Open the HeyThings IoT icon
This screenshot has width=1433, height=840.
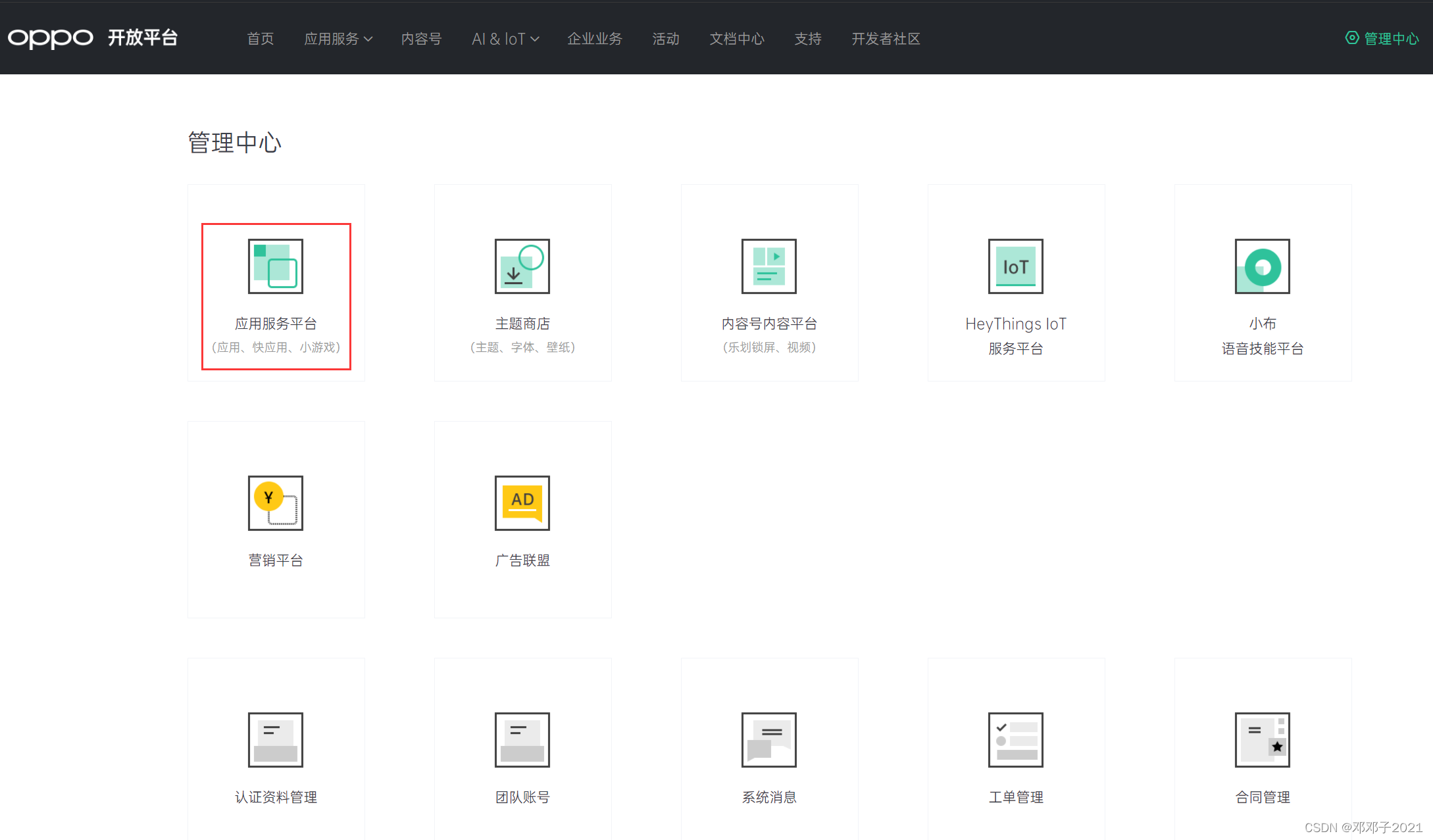1016,266
